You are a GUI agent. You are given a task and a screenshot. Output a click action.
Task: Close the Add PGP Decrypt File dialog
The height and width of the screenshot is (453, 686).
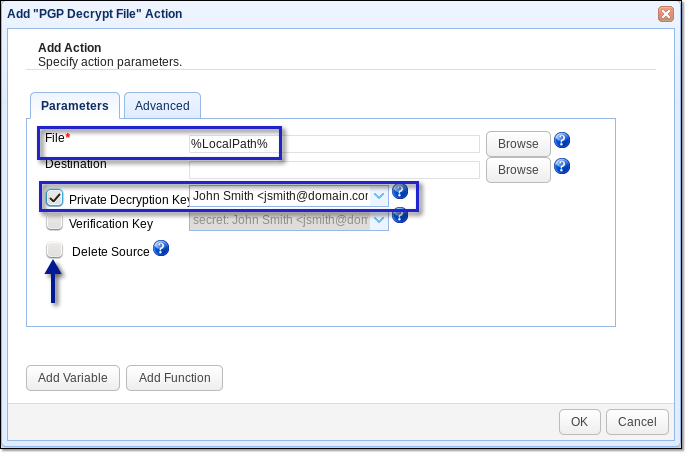(666, 14)
